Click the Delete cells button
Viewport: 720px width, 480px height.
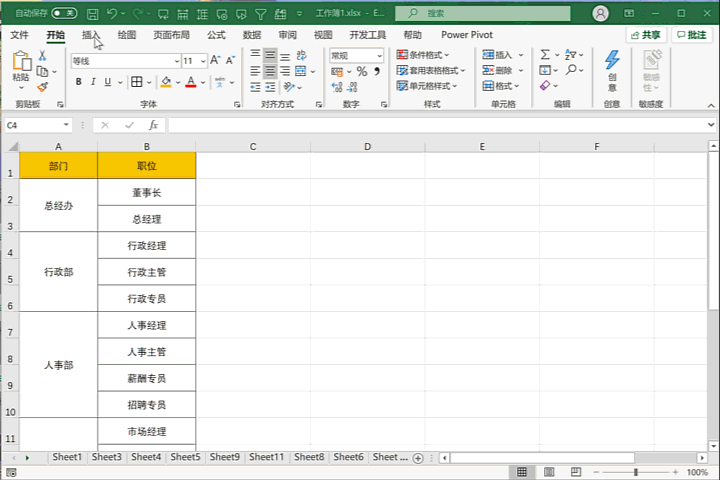point(503,70)
